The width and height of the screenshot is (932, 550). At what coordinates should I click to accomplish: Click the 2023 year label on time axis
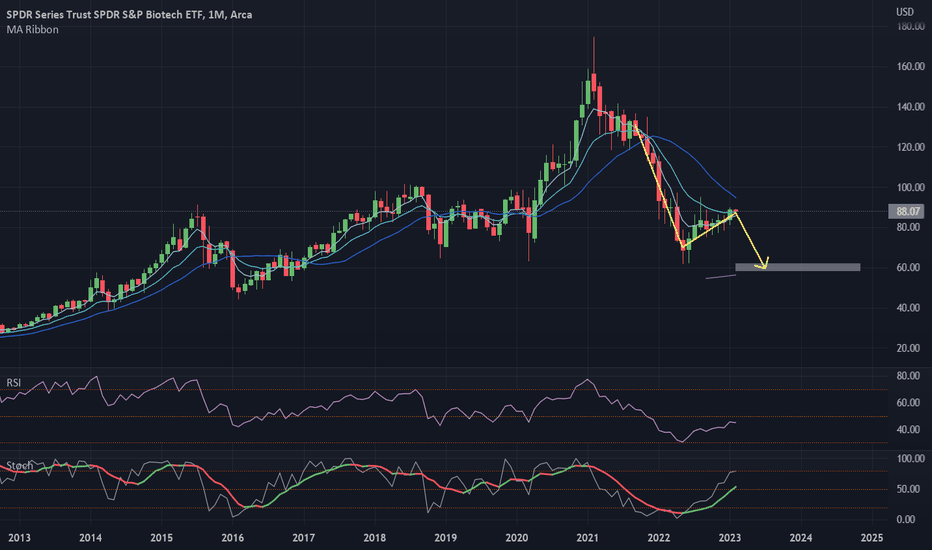point(729,538)
